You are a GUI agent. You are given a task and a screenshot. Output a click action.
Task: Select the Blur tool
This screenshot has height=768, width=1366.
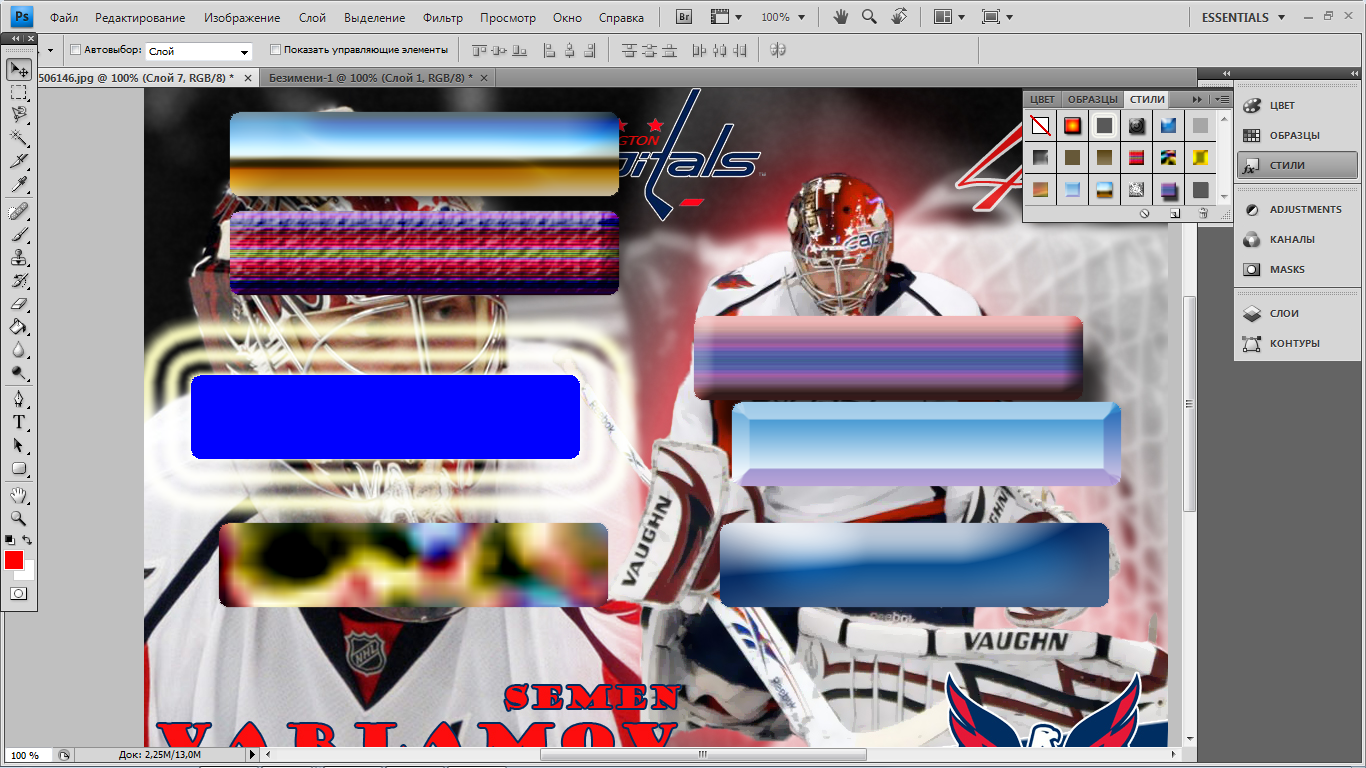coord(19,349)
